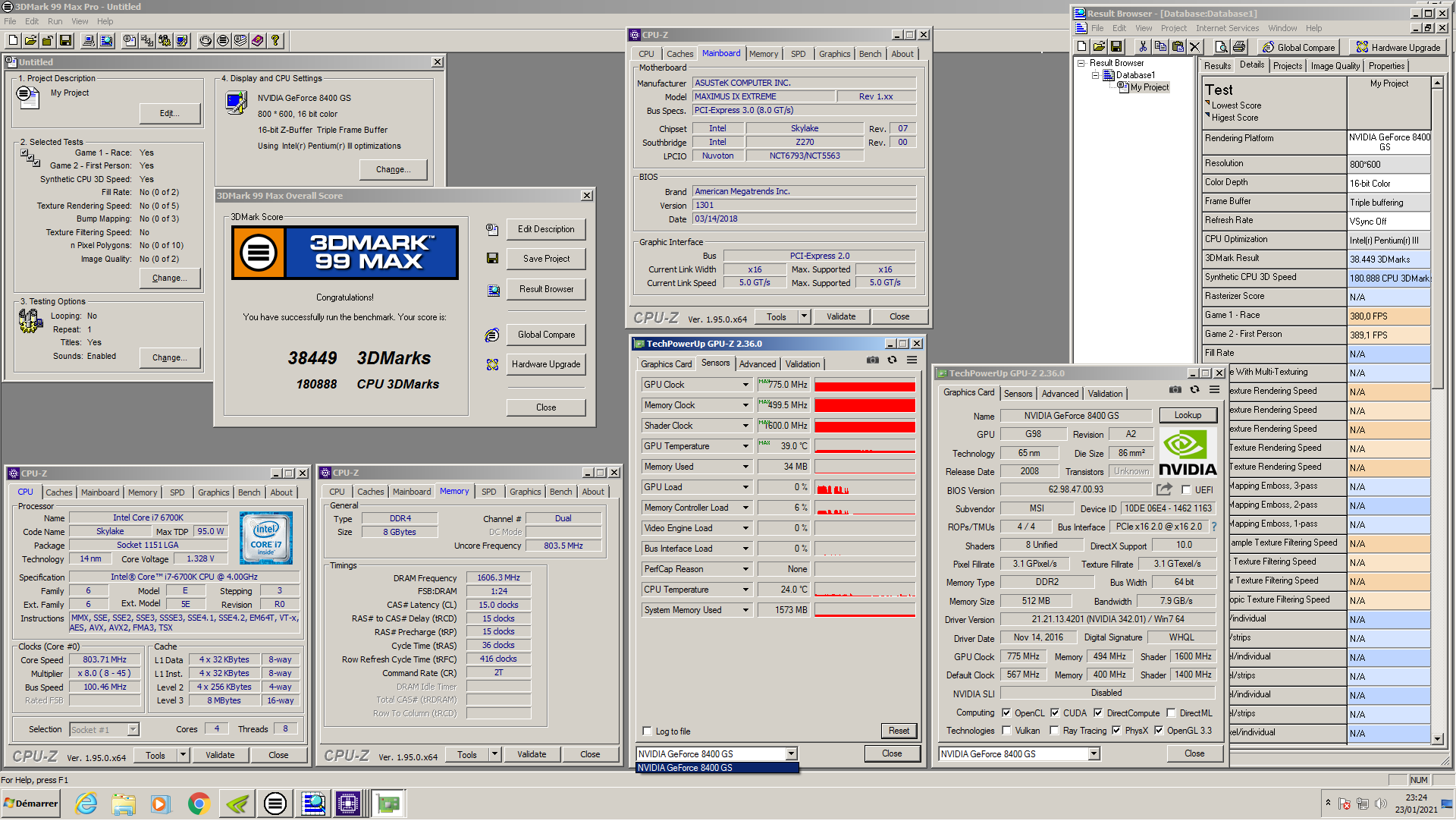Click Reset button in GPU-Z Sensors
The height and width of the screenshot is (821, 1456).
[899, 731]
